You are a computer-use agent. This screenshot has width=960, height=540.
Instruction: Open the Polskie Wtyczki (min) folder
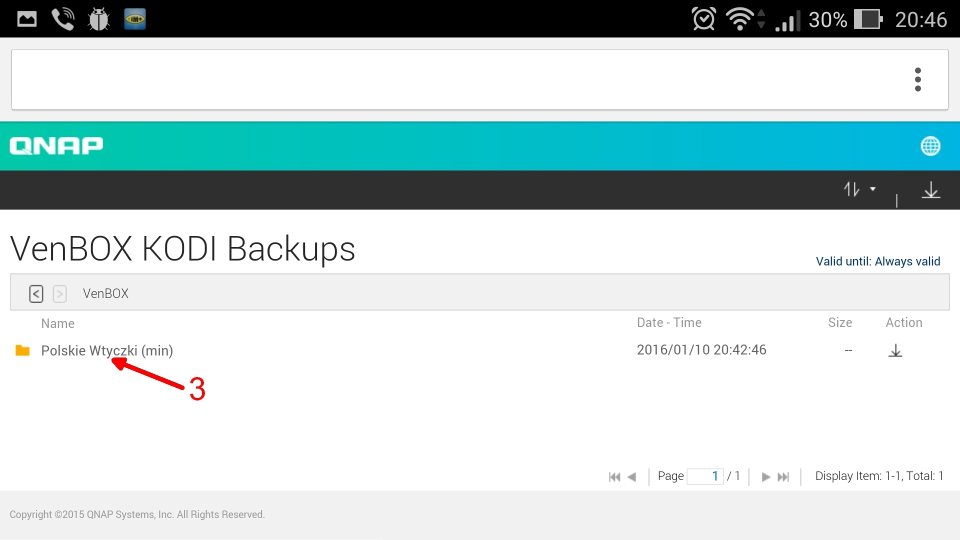pos(107,351)
